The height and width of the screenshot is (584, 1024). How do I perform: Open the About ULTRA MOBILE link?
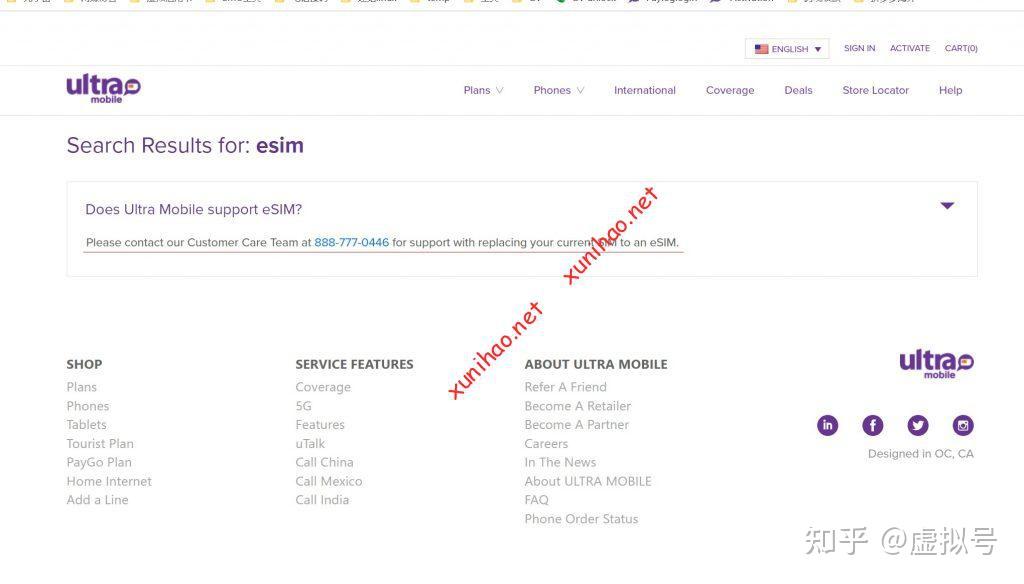[x=588, y=481]
